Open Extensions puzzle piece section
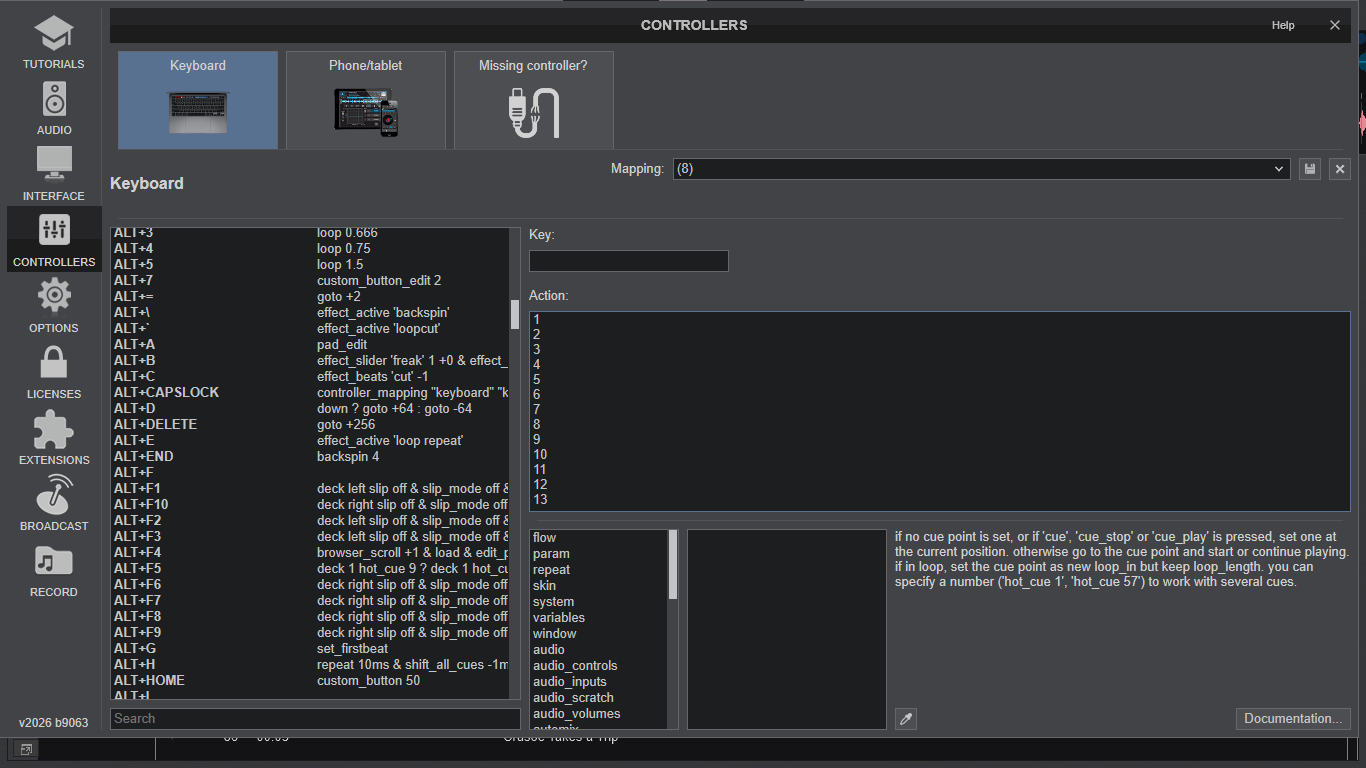Viewport: 1366px width, 768px height. click(x=54, y=438)
